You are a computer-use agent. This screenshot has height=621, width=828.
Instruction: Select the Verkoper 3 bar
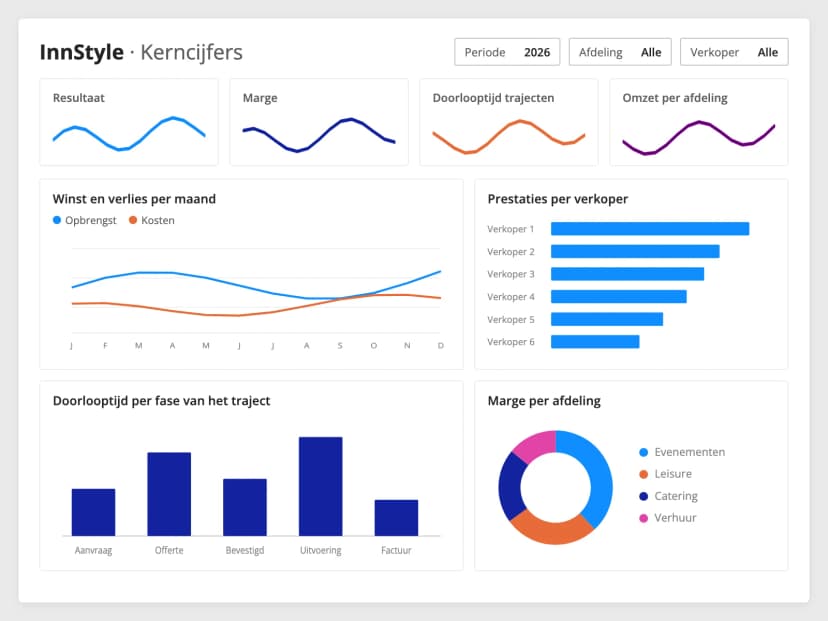coord(627,274)
